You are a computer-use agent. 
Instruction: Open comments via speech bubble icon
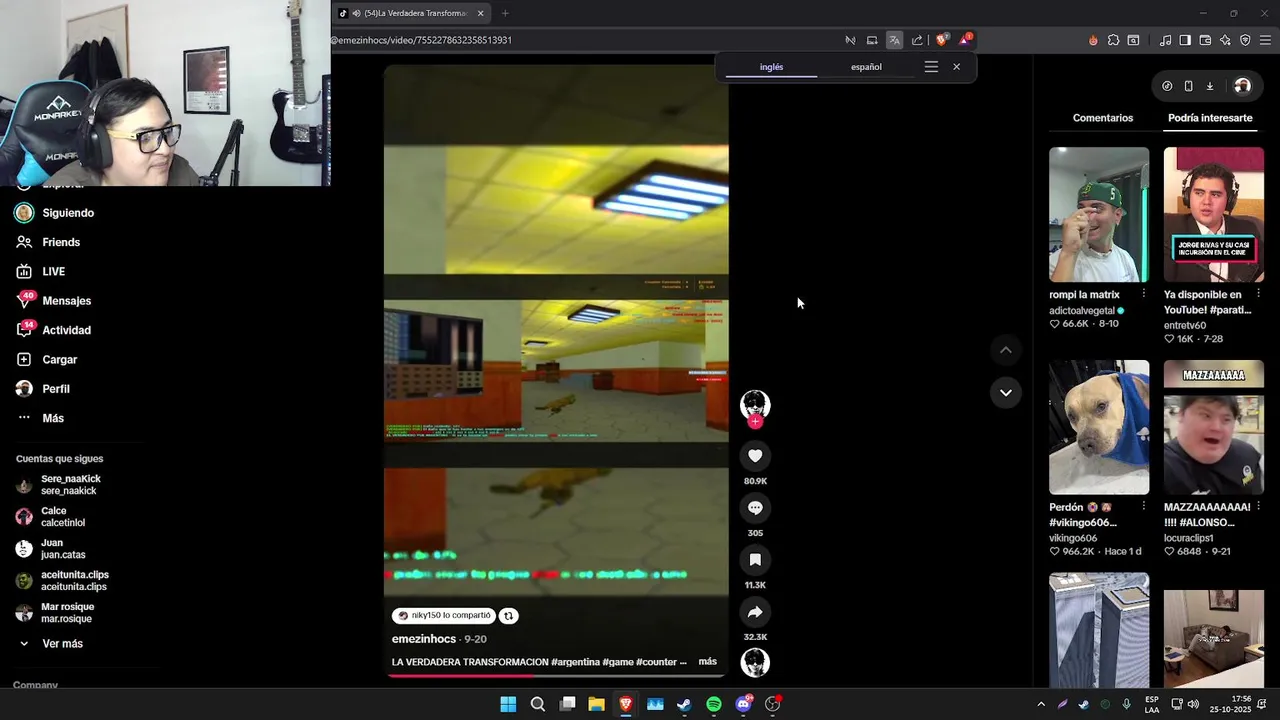755,508
